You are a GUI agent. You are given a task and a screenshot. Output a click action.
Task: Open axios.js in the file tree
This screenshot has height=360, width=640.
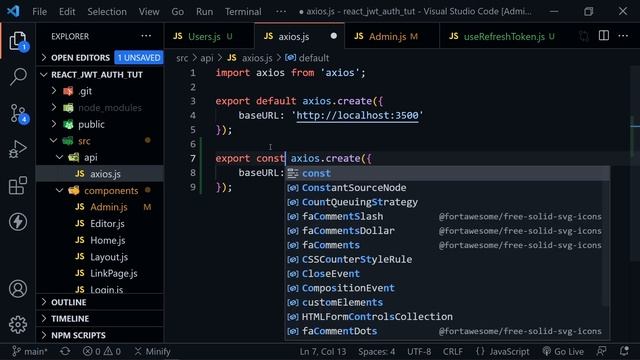click(x=100, y=174)
